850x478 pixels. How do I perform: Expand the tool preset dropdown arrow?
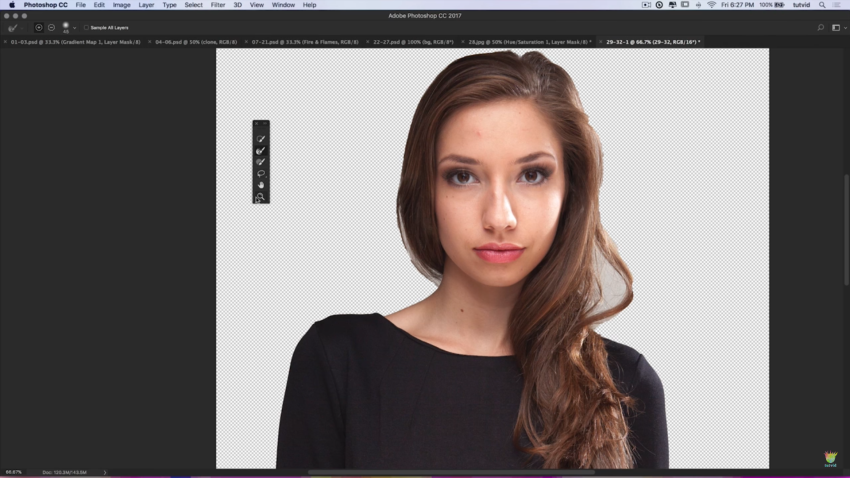[x=22, y=28]
